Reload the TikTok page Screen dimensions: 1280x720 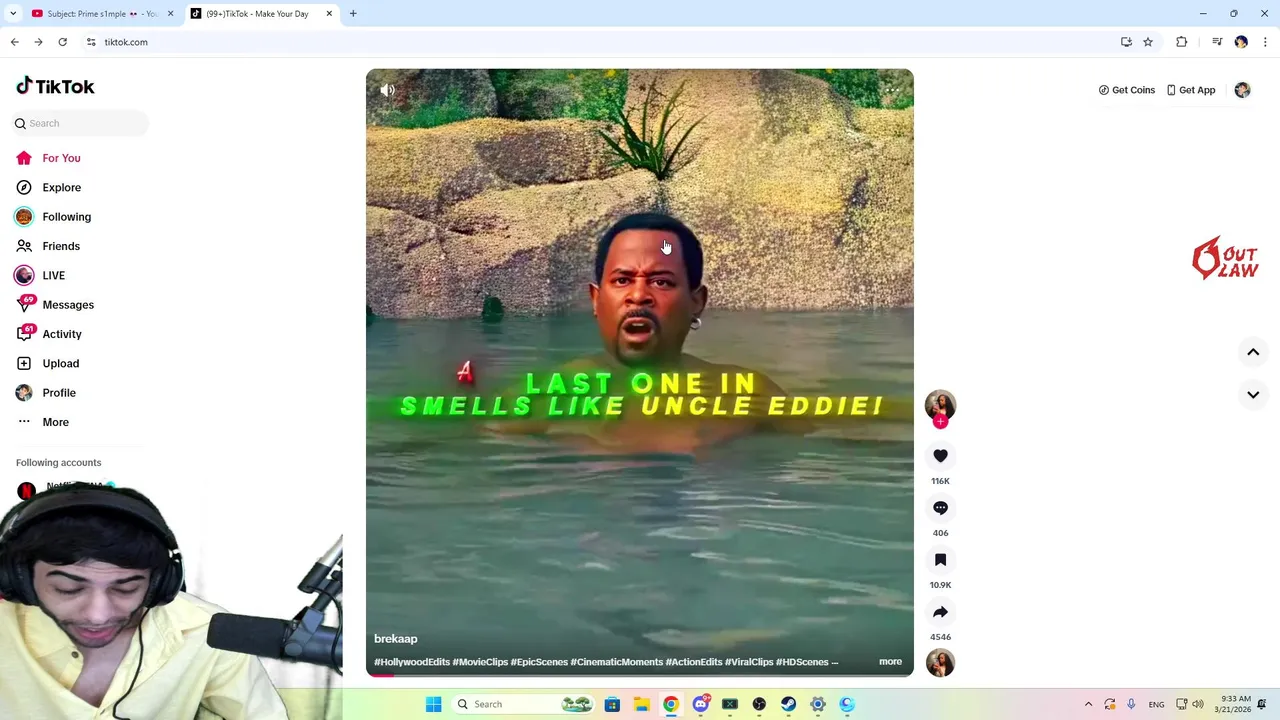[x=62, y=42]
